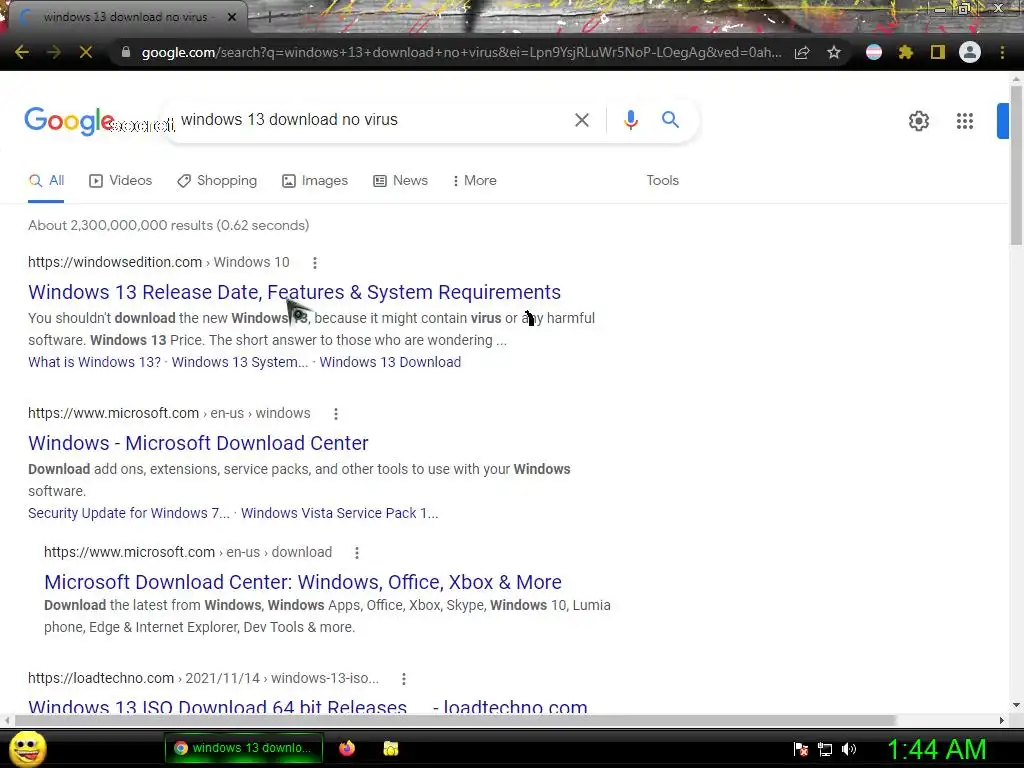The width and height of the screenshot is (1024, 768).
Task: Open the volume speaker tray icon
Action: tap(848, 749)
